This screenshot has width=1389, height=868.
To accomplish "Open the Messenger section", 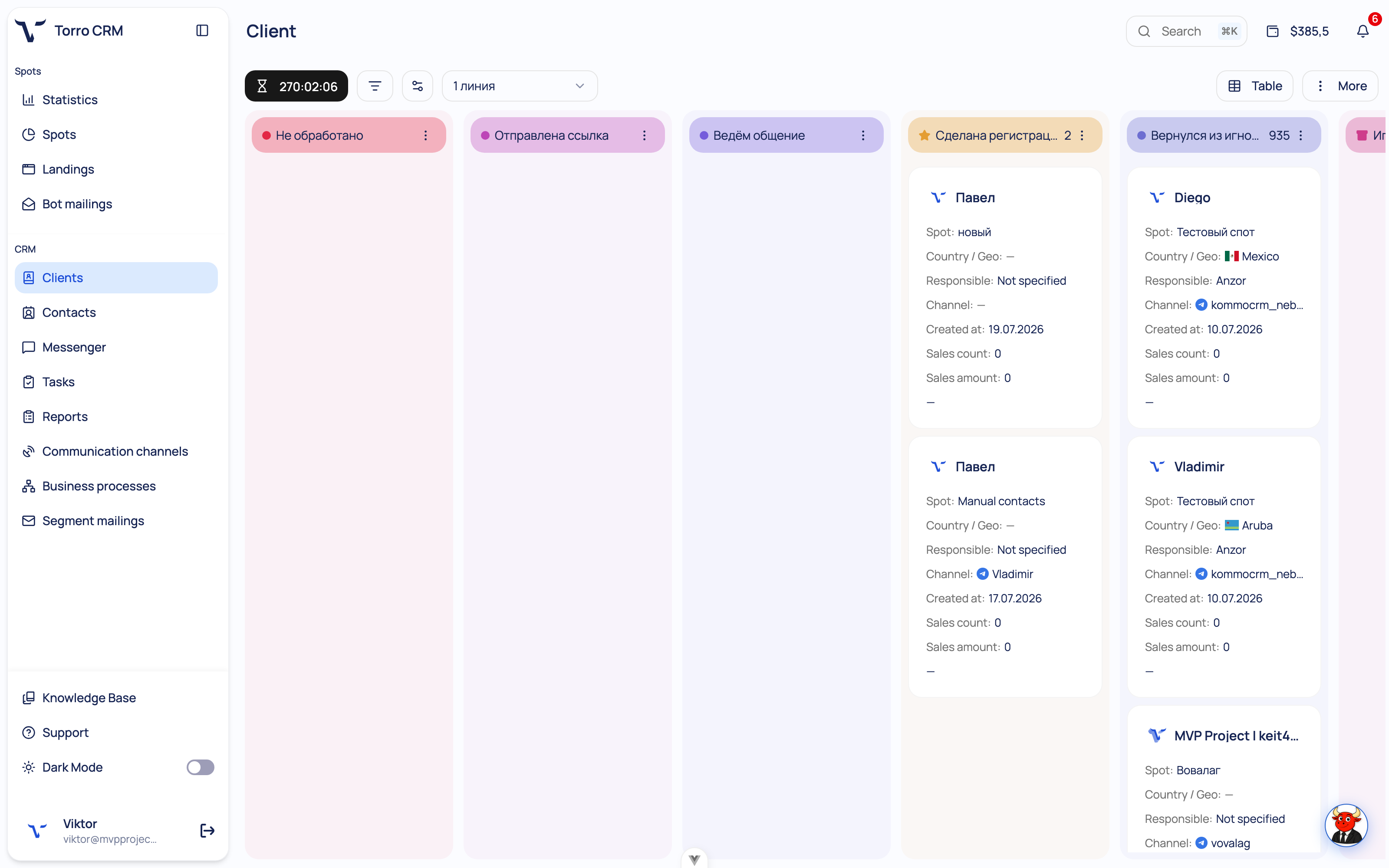I will pos(116,347).
